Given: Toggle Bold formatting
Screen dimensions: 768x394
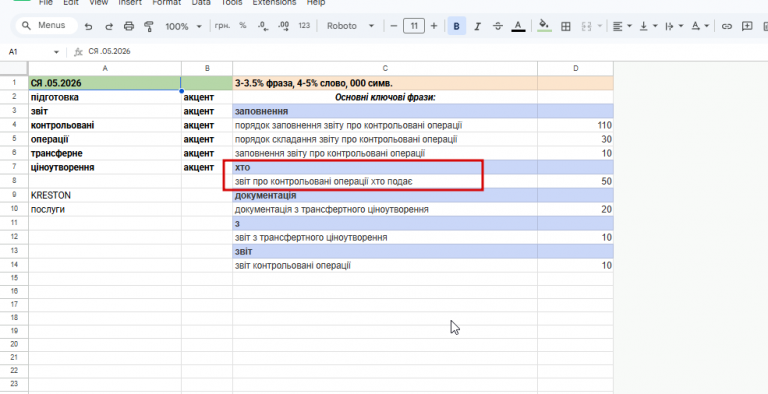Looking at the screenshot, I should tap(456, 26).
